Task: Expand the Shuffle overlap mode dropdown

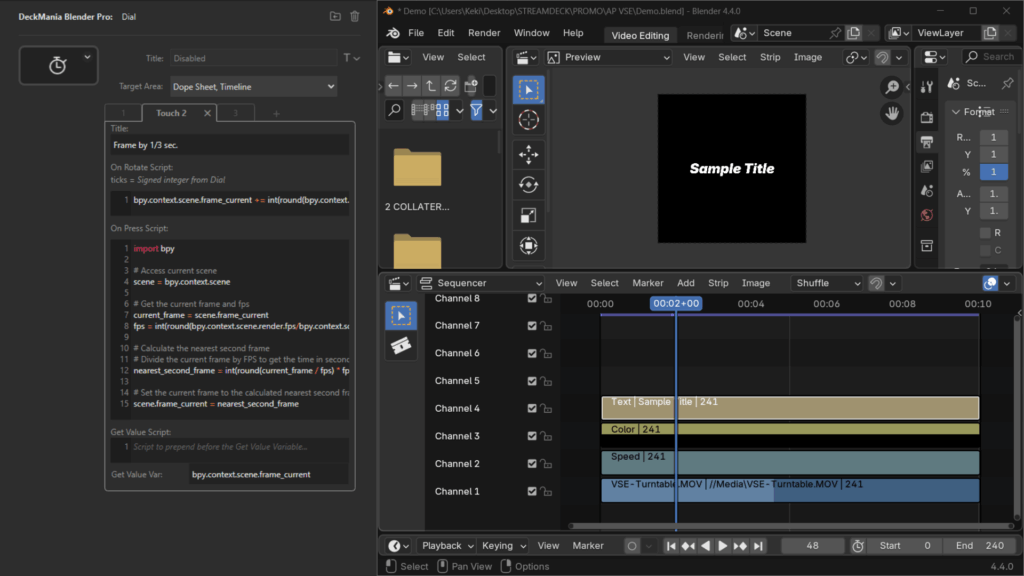Action: point(827,283)
